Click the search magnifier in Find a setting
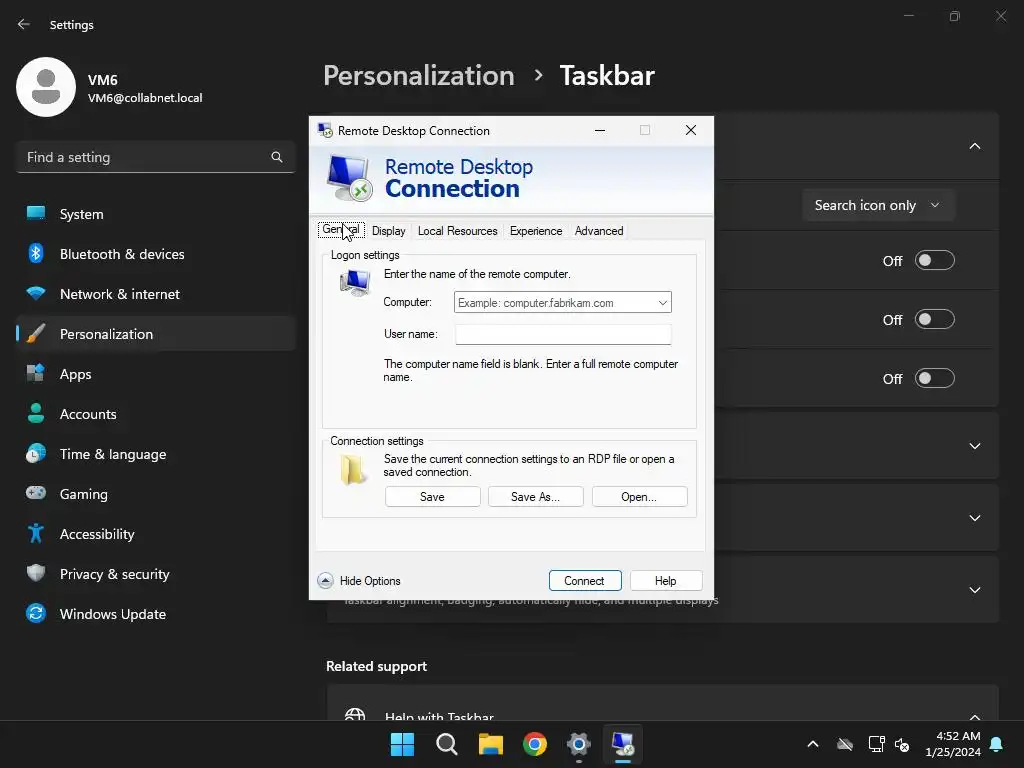The width and height of the screenshot is (1024, 768). click(x=277, y=157)
